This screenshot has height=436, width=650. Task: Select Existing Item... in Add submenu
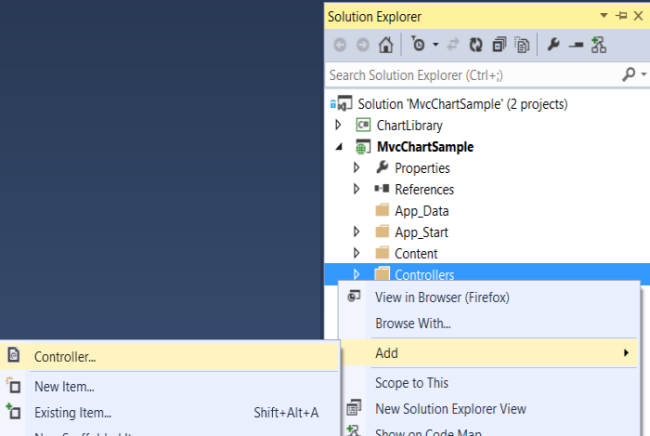coord(73,413)
